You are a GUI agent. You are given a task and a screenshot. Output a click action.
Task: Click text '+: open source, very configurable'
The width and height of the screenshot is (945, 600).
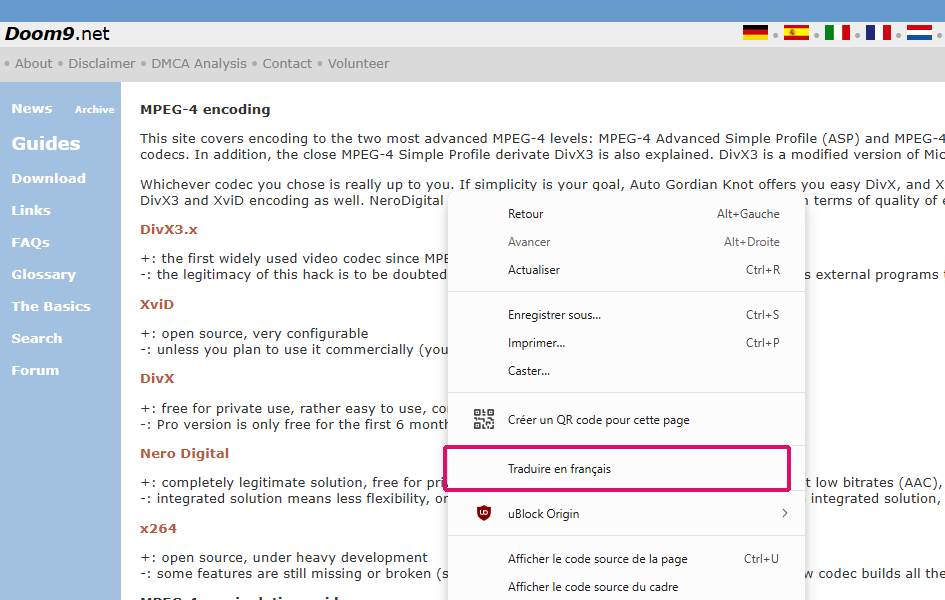254,333
